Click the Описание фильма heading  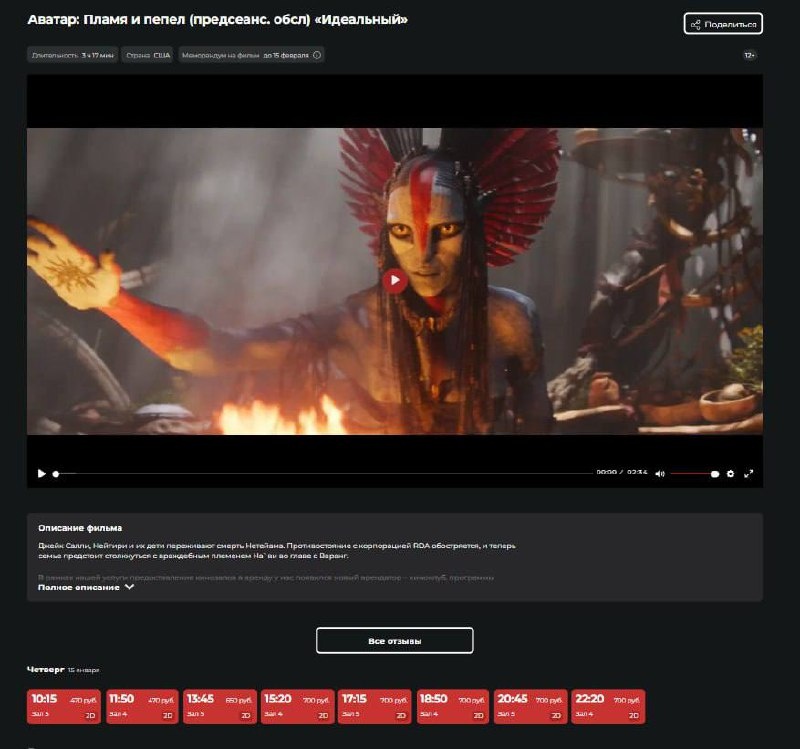(x=80, y=528)
